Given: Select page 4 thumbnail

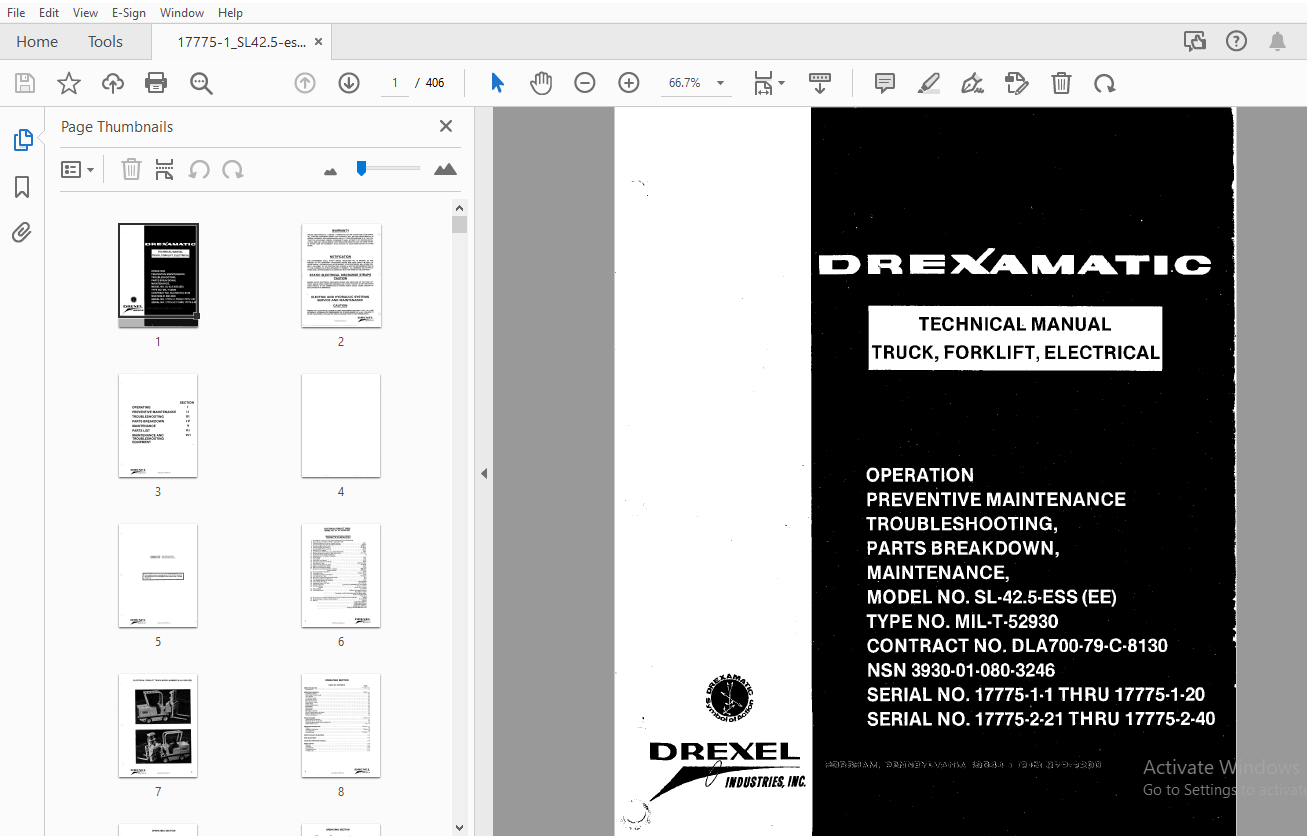Looking at the screenshot, I should [x=341, y=425].
